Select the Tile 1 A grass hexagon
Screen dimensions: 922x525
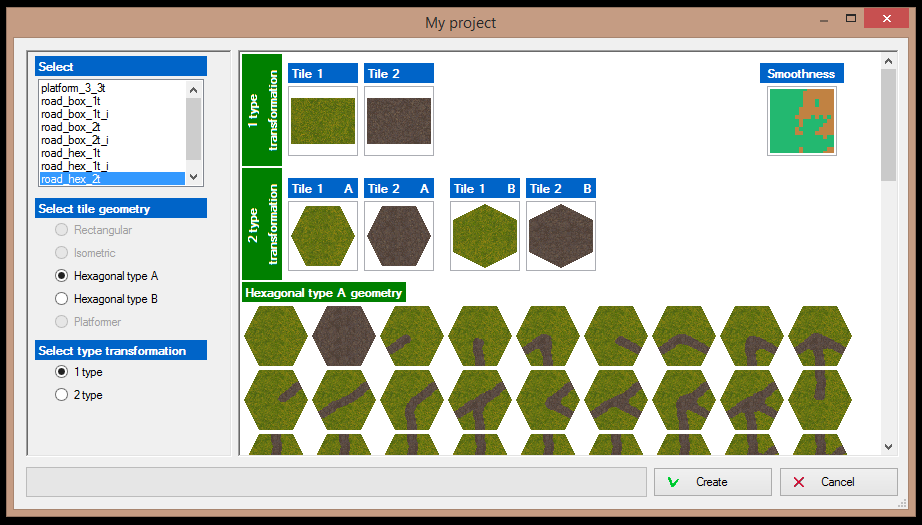point(322,236)
